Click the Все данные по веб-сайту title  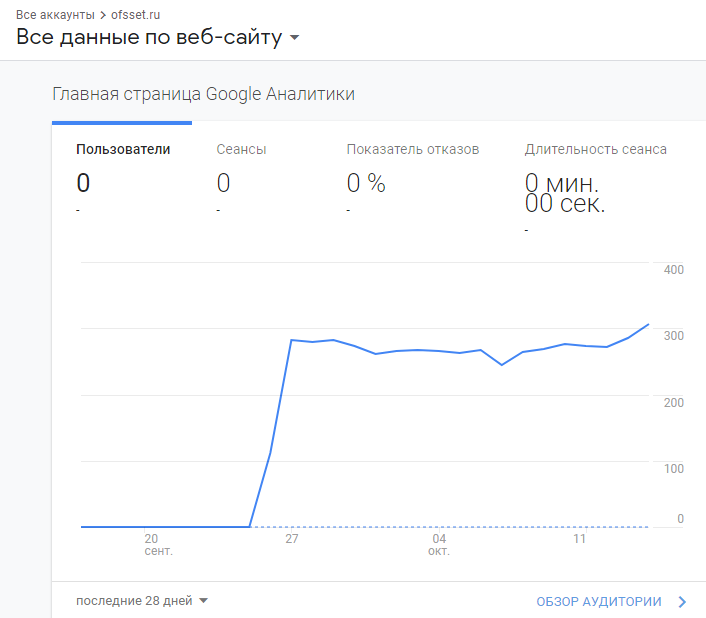pyautogui.click(x=149, y=38)
